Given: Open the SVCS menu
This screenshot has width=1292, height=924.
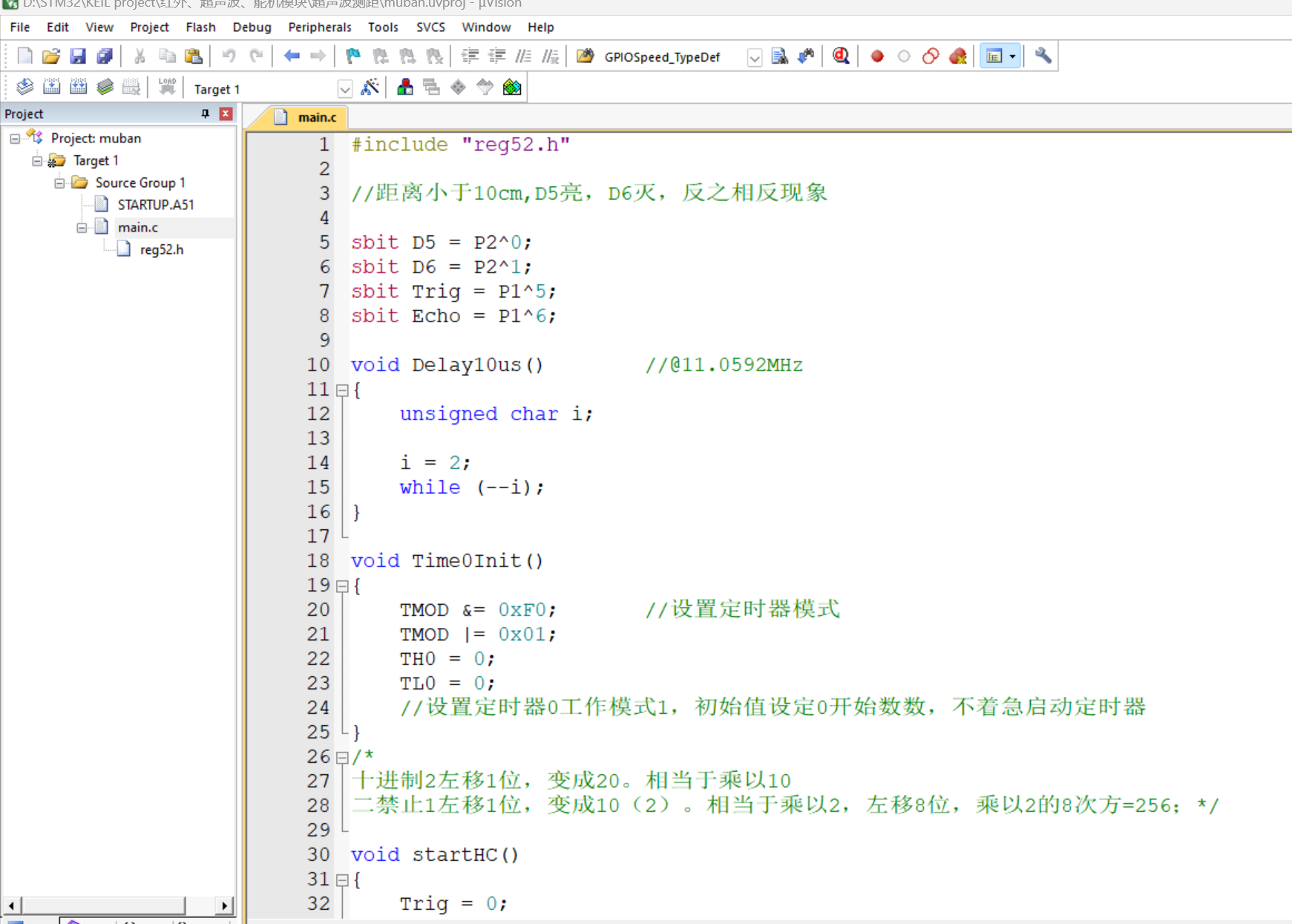Looking at the screenshot, I should tap(430, 27).
